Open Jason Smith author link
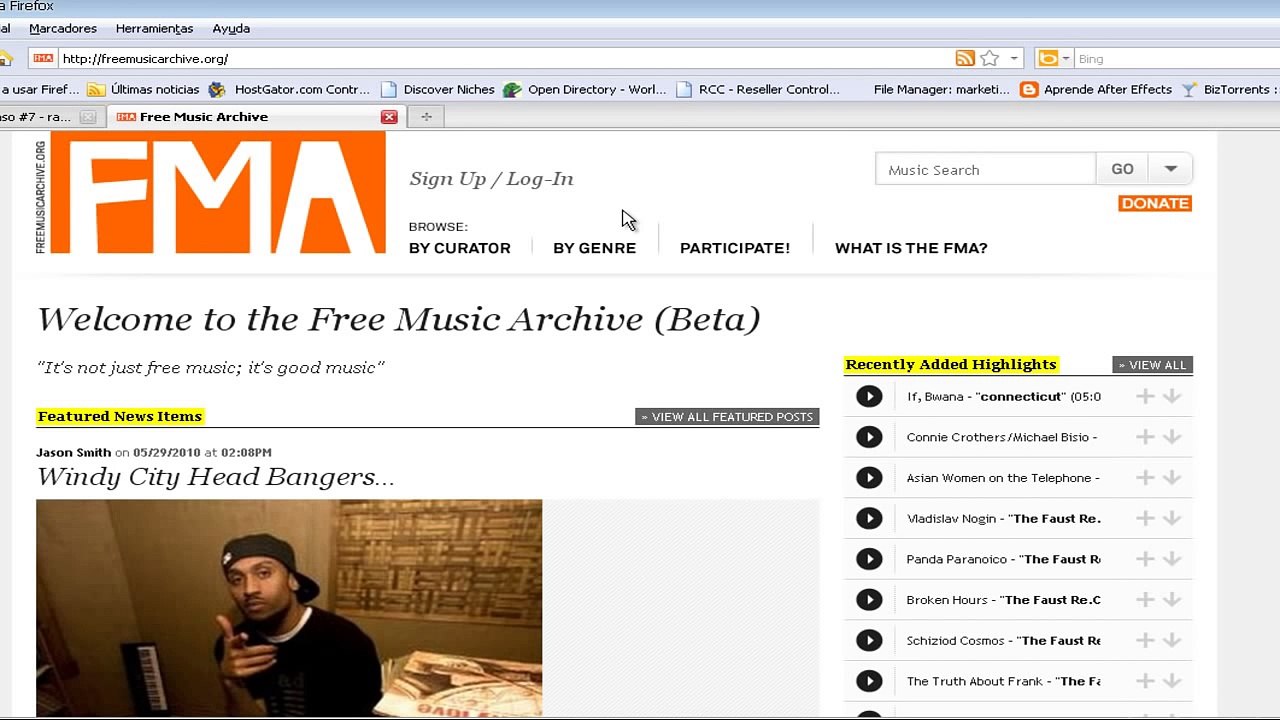Image resolution: width=1280 pixels, height=720 pixels. tap(73, 453)
